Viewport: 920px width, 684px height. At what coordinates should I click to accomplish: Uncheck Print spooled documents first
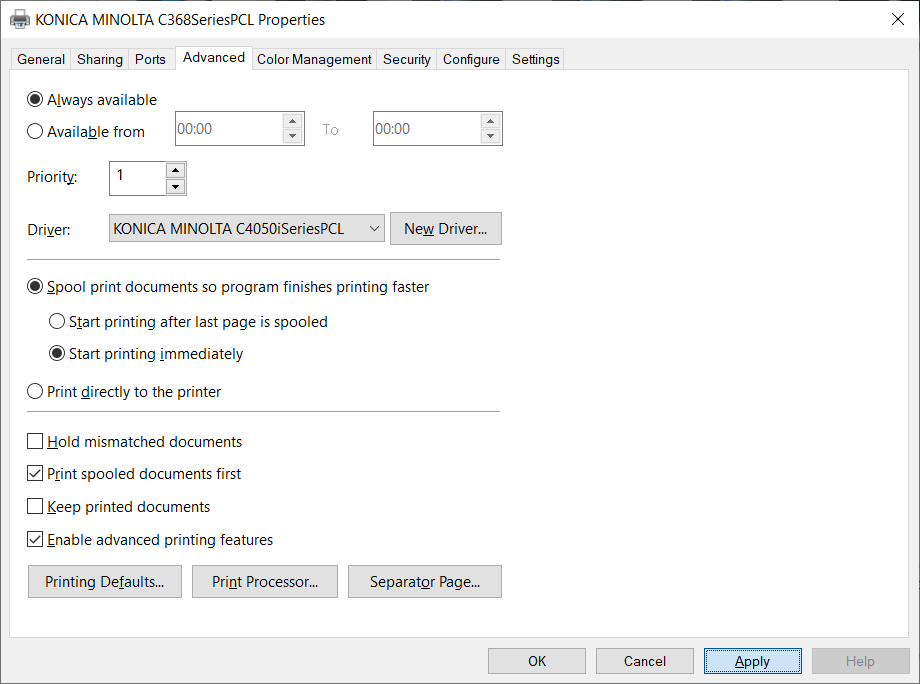(x=36, y=474)
